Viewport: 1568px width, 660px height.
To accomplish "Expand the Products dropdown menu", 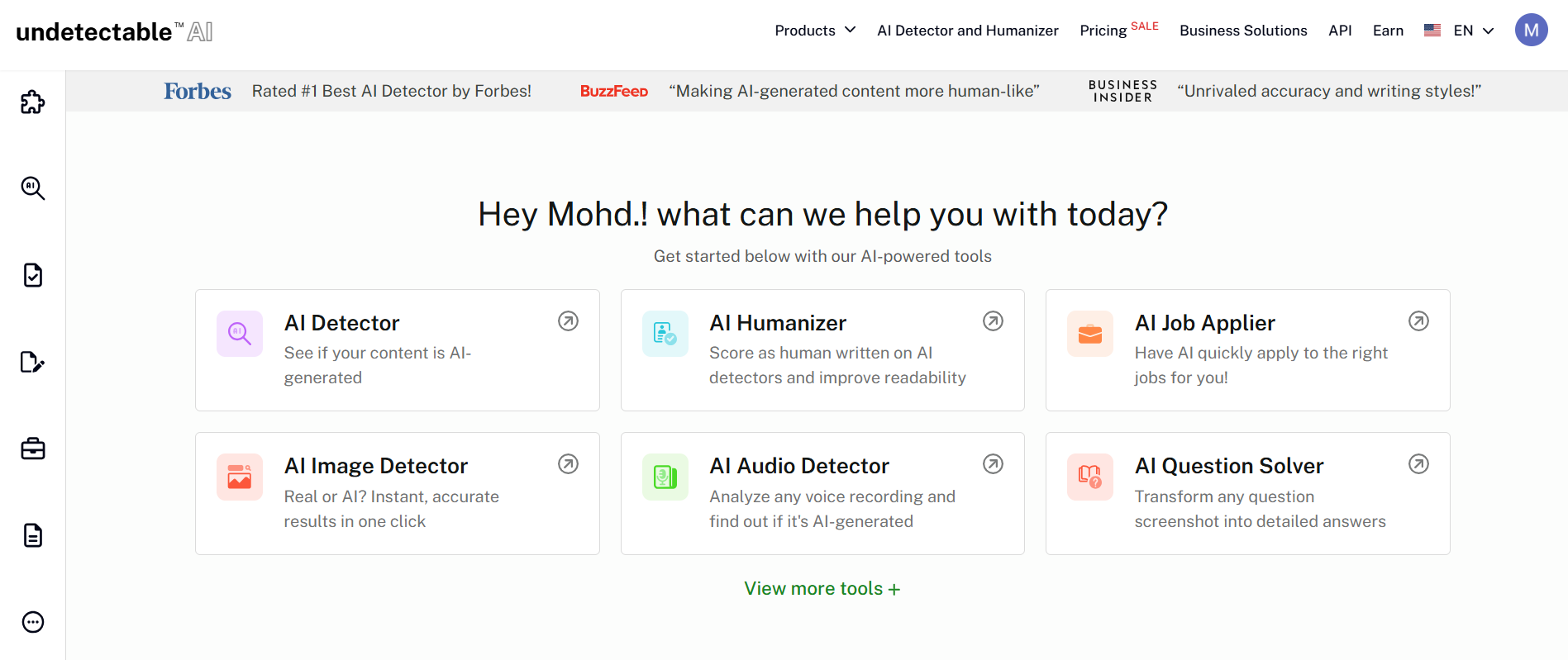I will click(814, 31).
